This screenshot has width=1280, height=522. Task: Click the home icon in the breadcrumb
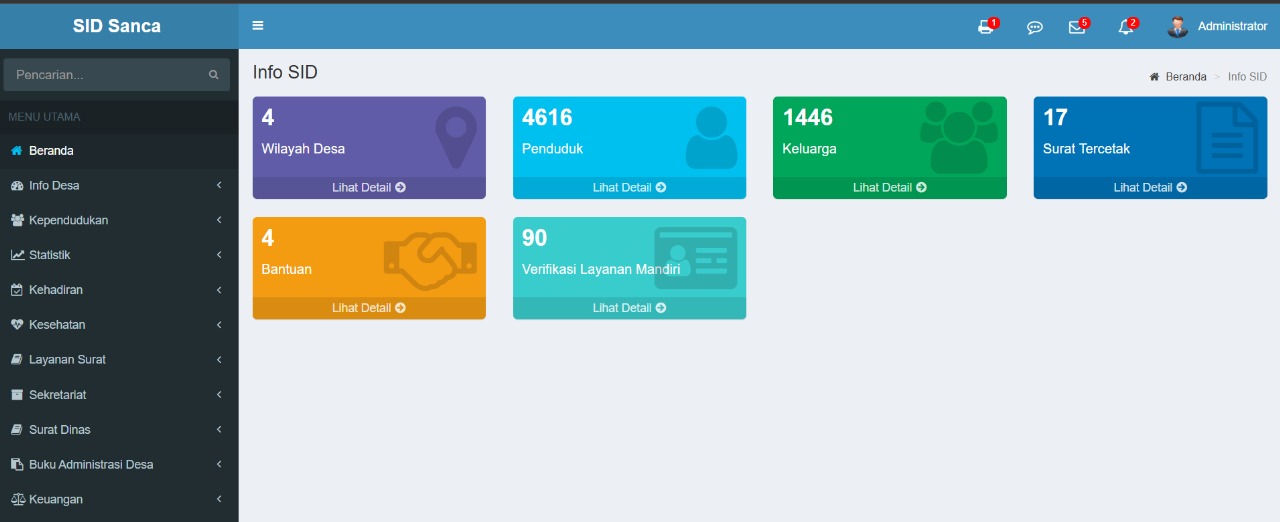[x=1154, y=77]
